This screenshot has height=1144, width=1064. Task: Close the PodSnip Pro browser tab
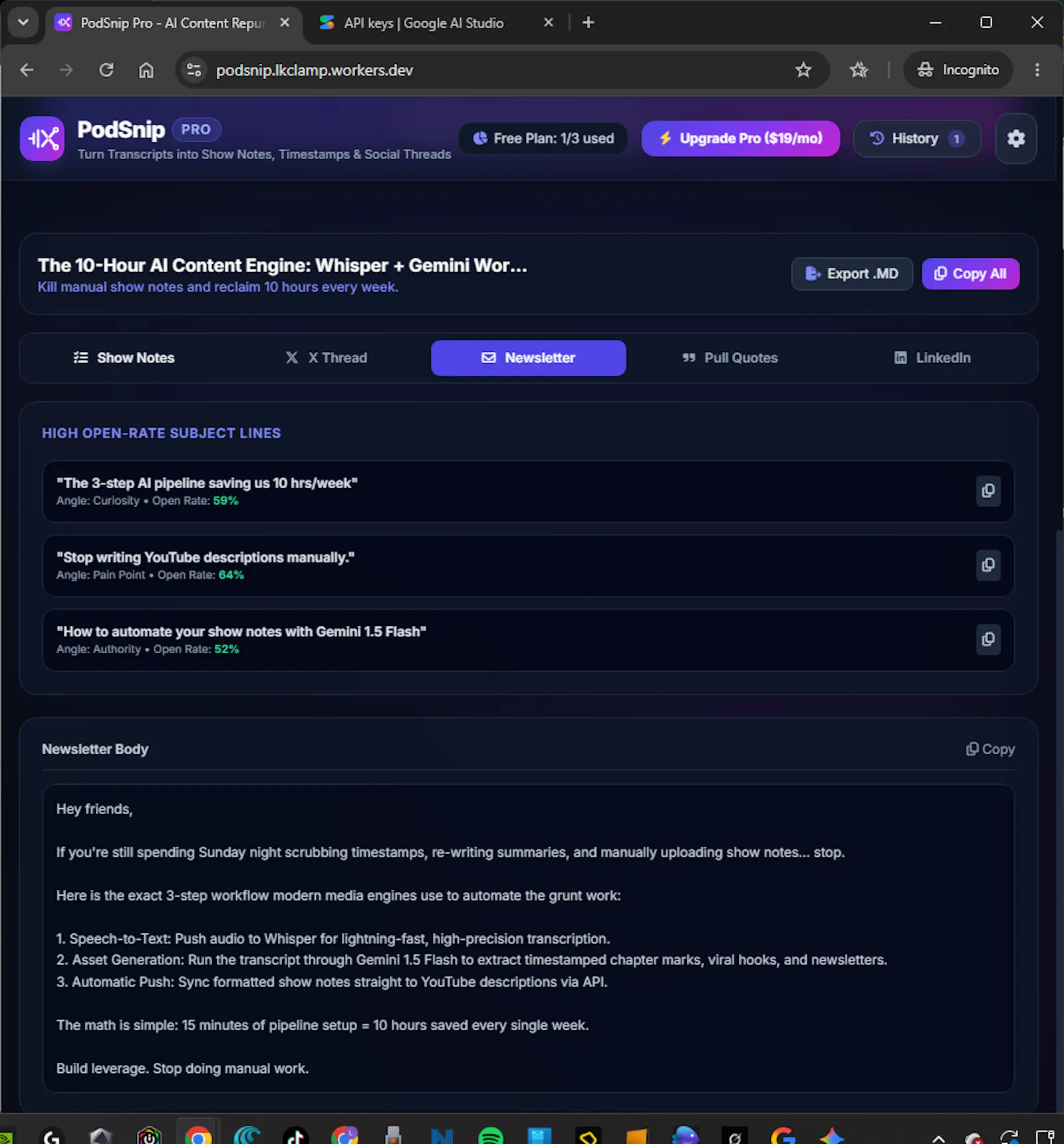285,23
